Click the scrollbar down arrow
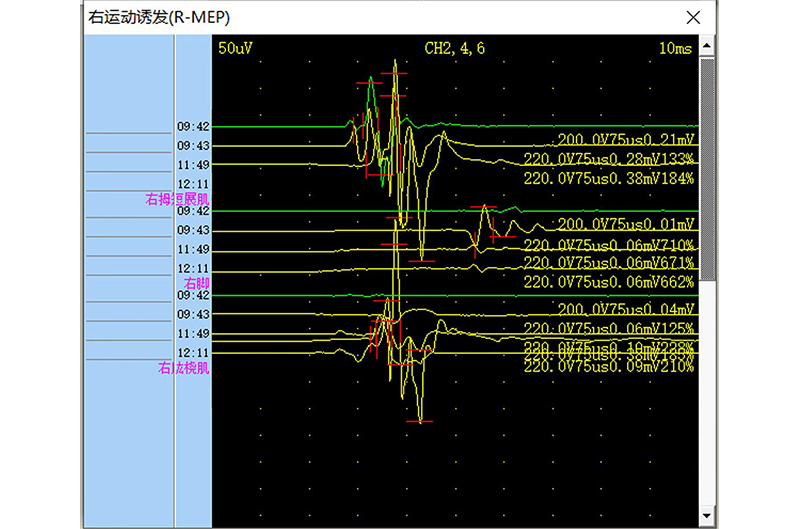Image resolution: width=800 pixels, height=529 pixels. tap(708, 517)
